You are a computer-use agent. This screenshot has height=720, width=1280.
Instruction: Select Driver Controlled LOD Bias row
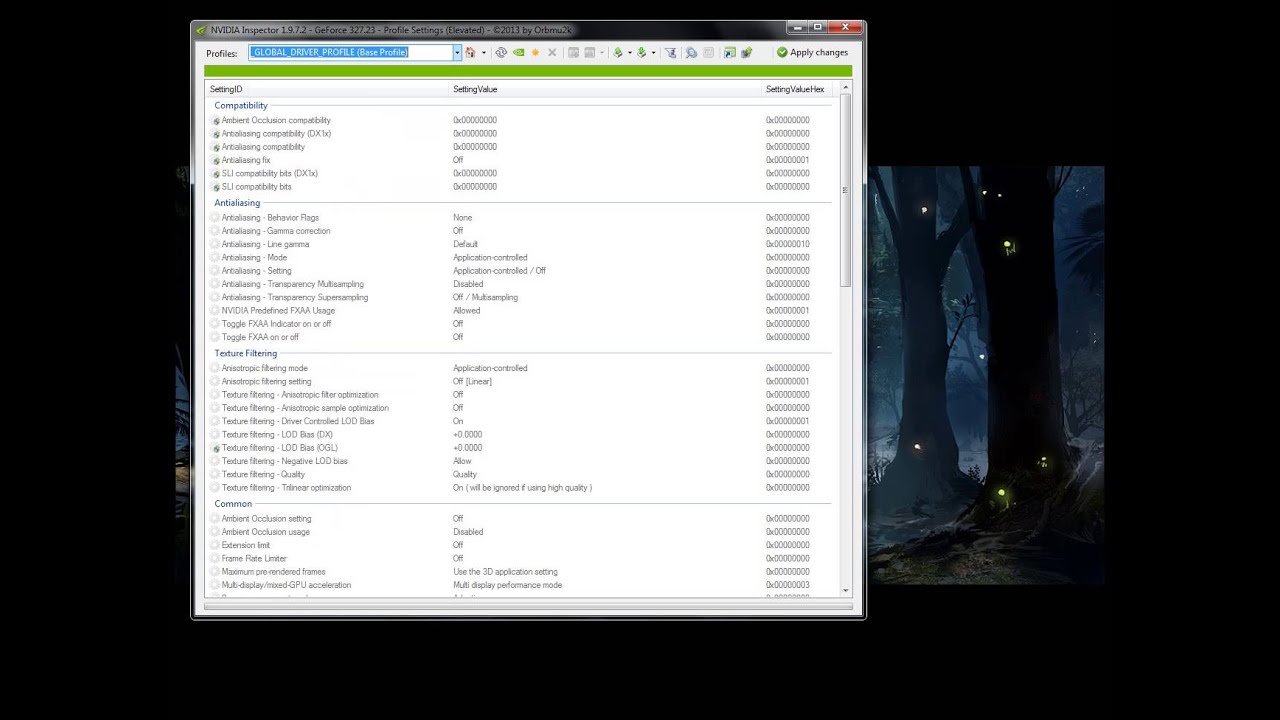coord(520,421)
